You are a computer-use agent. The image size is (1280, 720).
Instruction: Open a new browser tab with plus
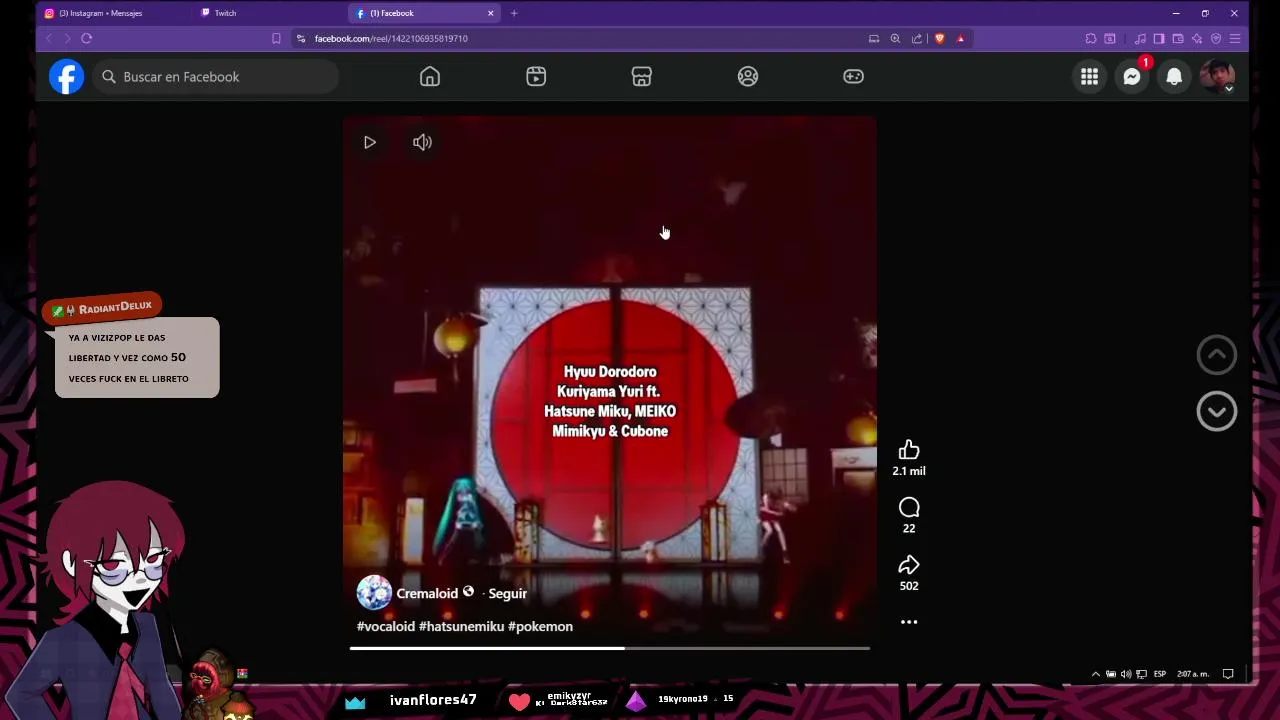tap(514, 13)
